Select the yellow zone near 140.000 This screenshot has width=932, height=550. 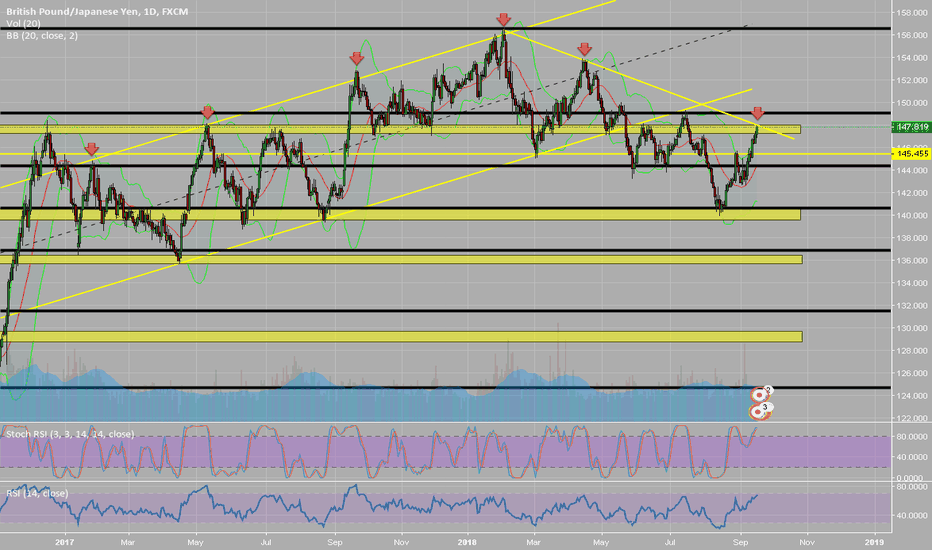coord(400,215)
